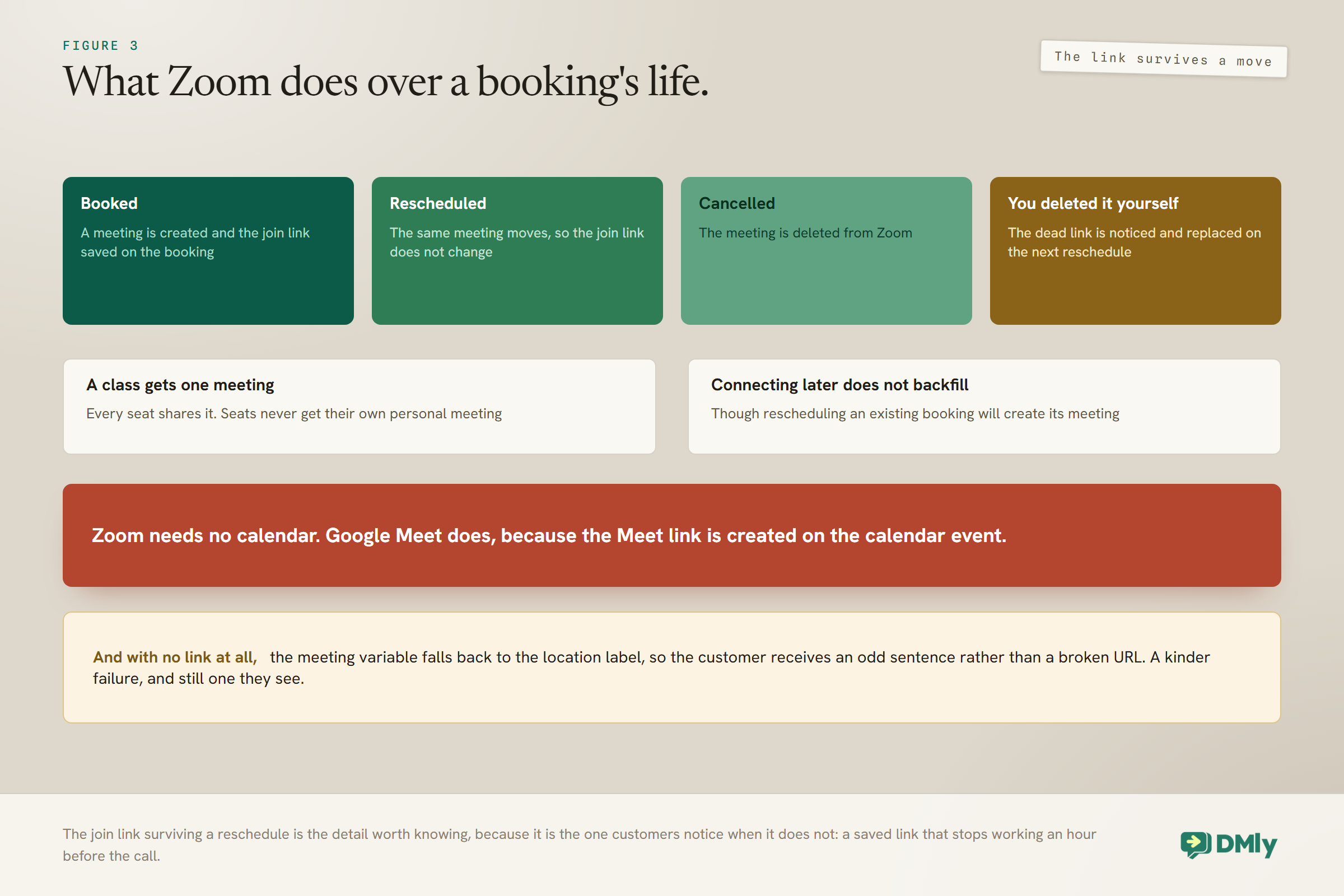Click 'the meeting variable falls back' sentence
The height and width of the screenshot is (896, 1344).
[x=651, y=668]
